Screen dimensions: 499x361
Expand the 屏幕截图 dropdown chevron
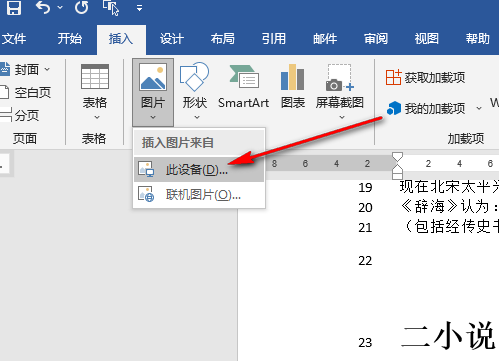point(342,117)
